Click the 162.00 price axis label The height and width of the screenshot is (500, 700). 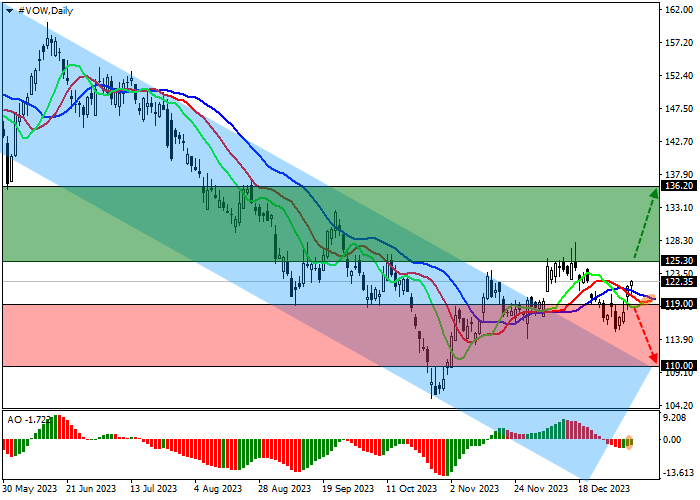(x=677, y=9)
